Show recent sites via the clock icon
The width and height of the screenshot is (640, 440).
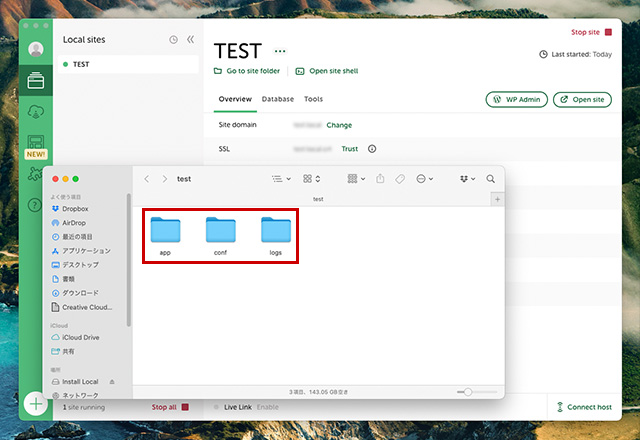click(x=173, y=40)
